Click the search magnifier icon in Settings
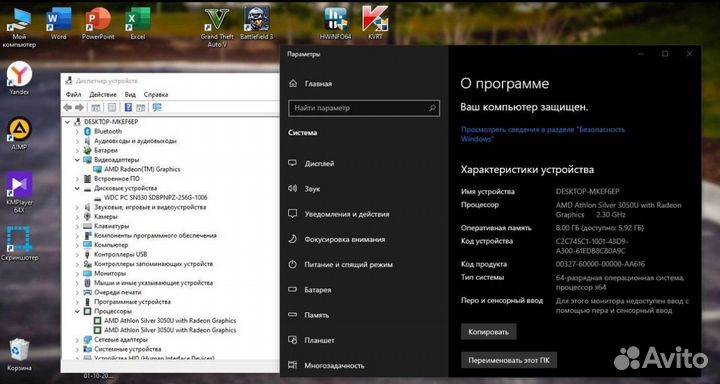720x384 pixels. pyautogui.click(x=432, y=108)
